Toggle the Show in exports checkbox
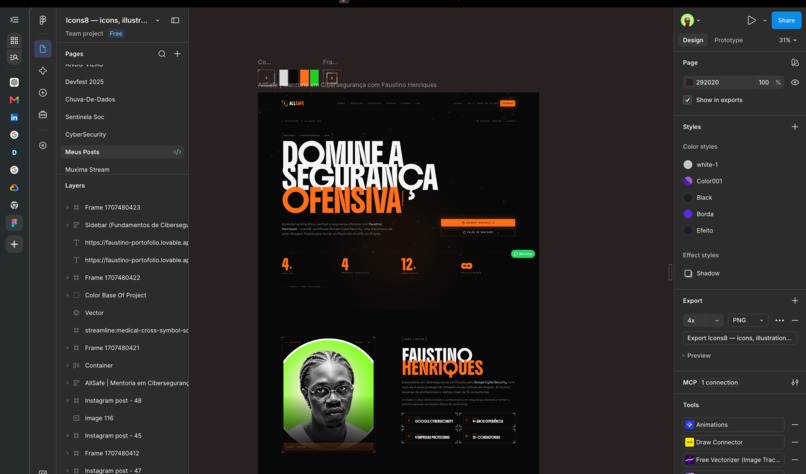806x474 pixels. pyautogui.click(x=687, y=100)
